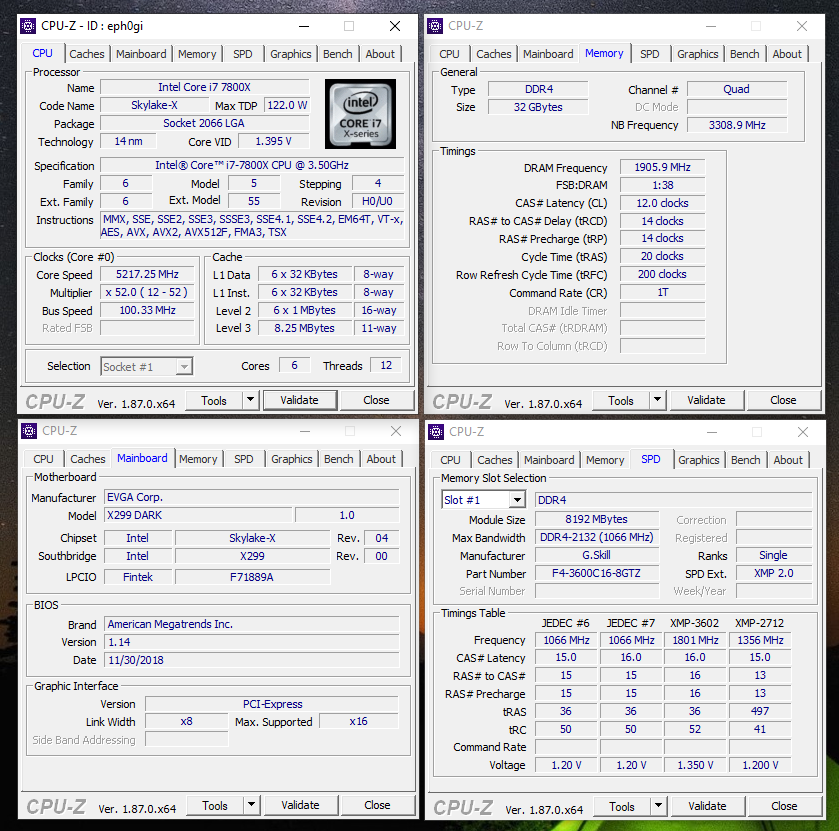Click the CPU-Z app icon in the Mainboard window title bar
Viewport: 839px width, 831px height.
29,431
